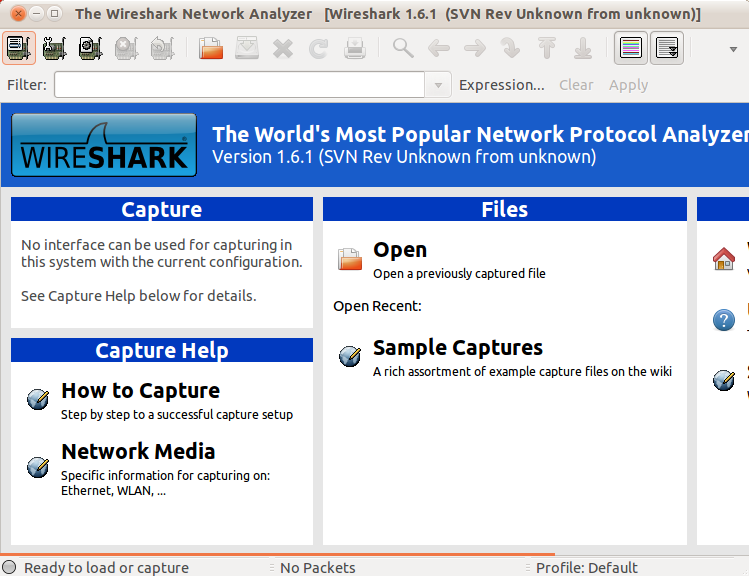Jump to the last packet icon
Viewport: 749px width, 576px height.
[583, 48]
